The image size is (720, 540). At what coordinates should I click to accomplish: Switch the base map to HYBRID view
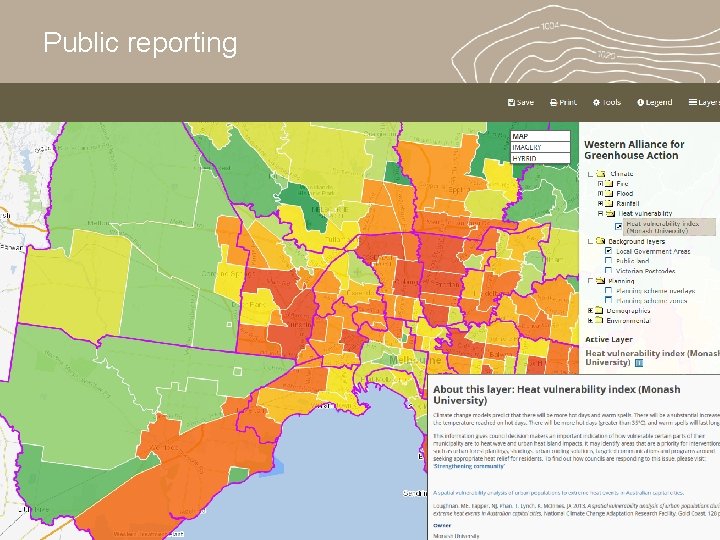click(x=540, y=158)
